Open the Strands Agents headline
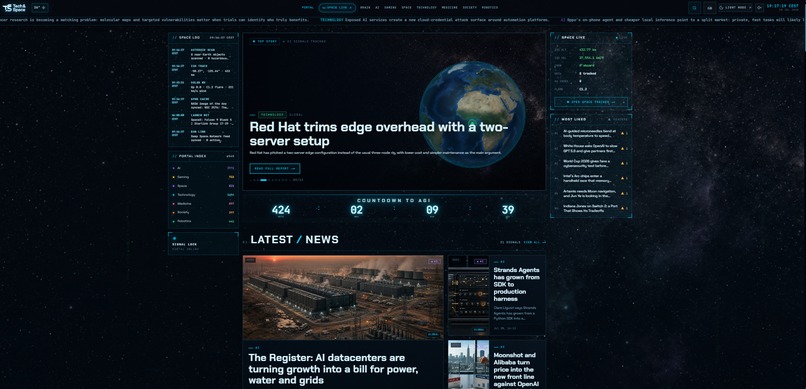The image size is (806, 389). tap(517, 284)
